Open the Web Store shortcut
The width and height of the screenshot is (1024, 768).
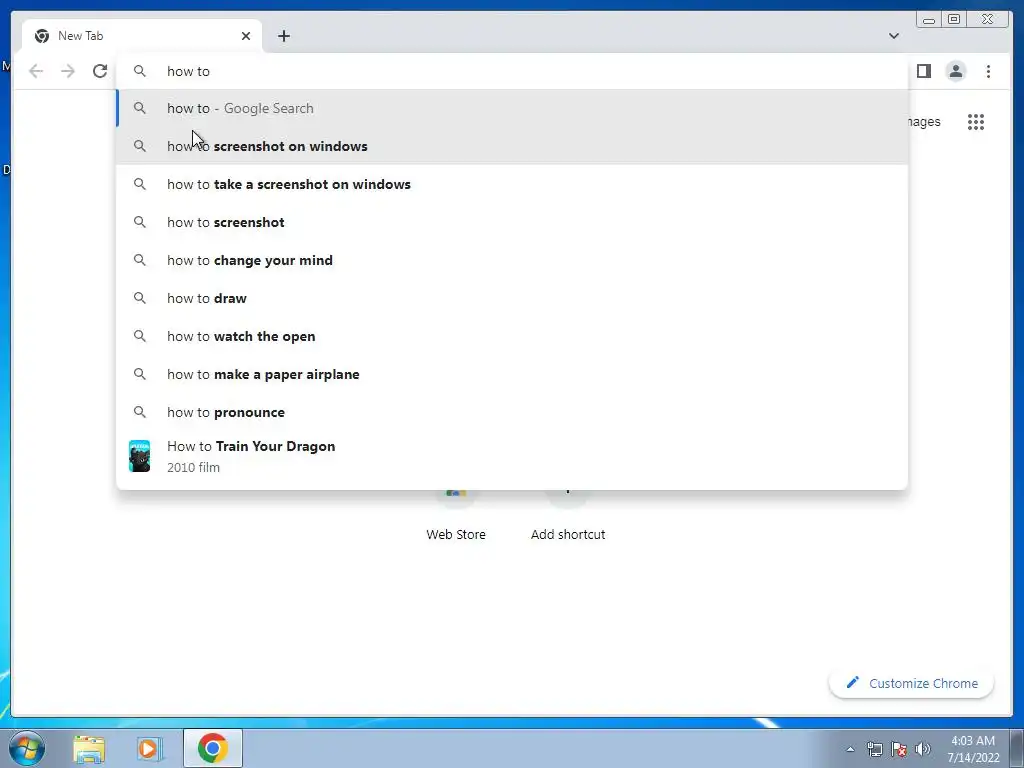tap(456, 515)
